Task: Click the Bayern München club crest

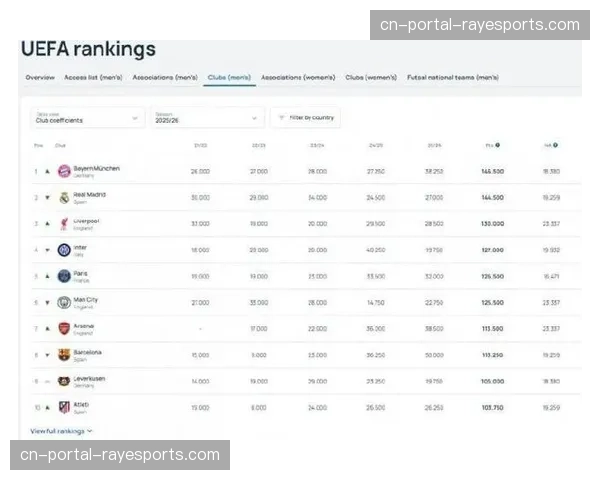Action: click(64, 171)
